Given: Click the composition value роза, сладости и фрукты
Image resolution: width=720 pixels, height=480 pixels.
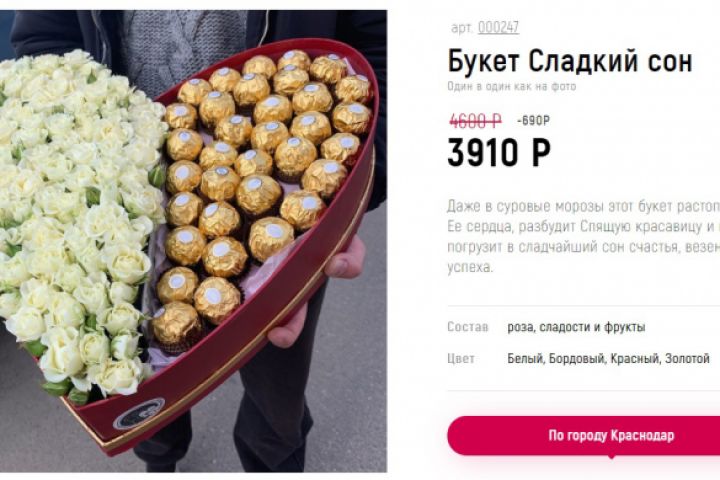Looking at the screenshot, I should pyautogui.click(x=576, y=327).
